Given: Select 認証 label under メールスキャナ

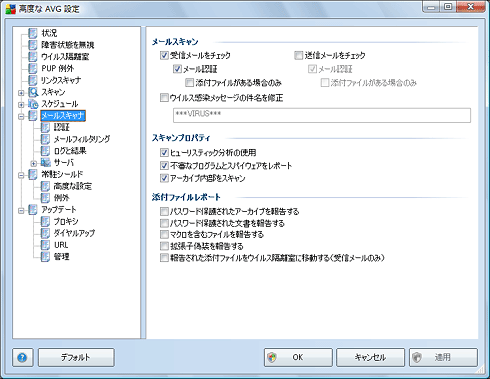Looking at the screenshot, I should 61,127.
